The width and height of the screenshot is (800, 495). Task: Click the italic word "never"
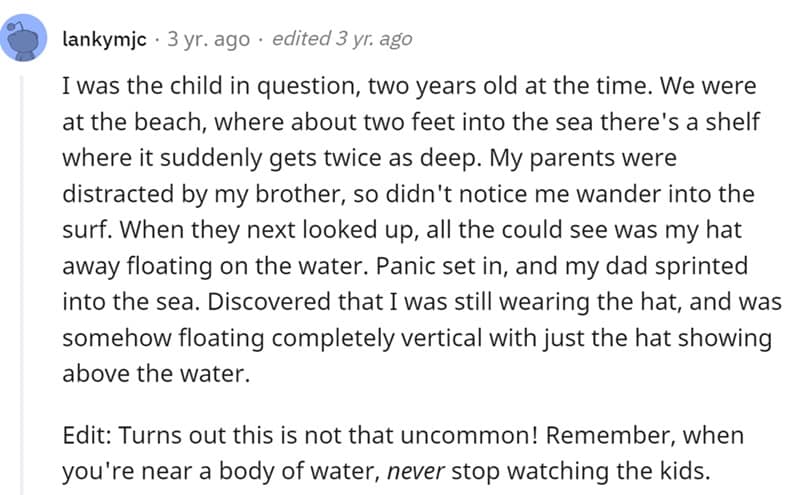[414, 469]
